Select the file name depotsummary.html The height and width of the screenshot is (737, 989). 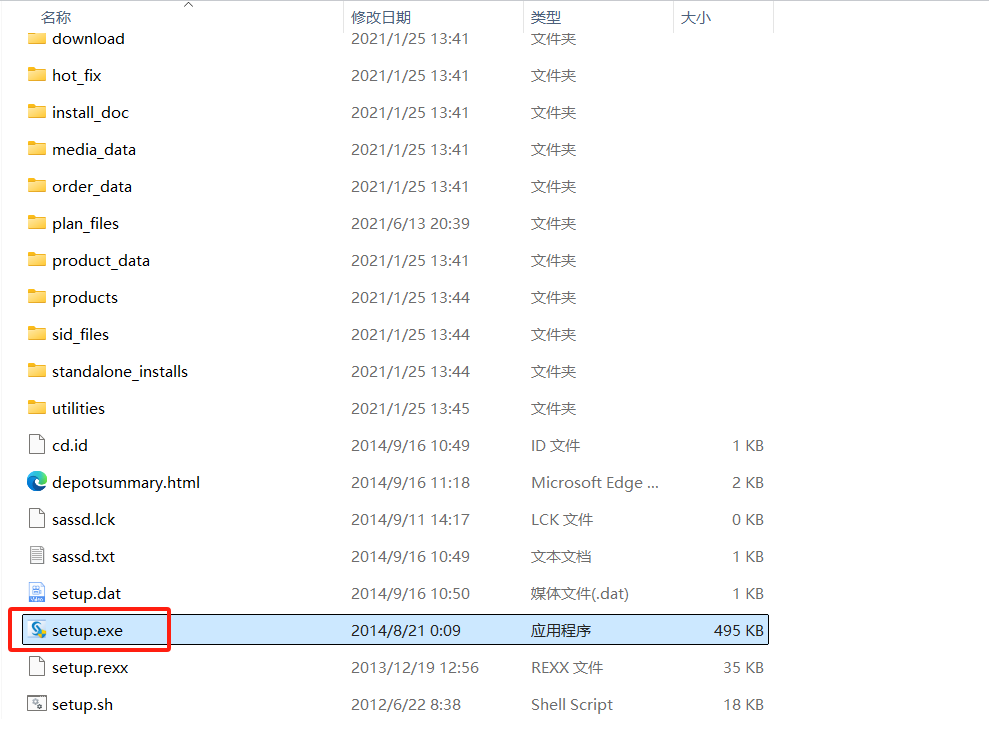coord(126,483)
